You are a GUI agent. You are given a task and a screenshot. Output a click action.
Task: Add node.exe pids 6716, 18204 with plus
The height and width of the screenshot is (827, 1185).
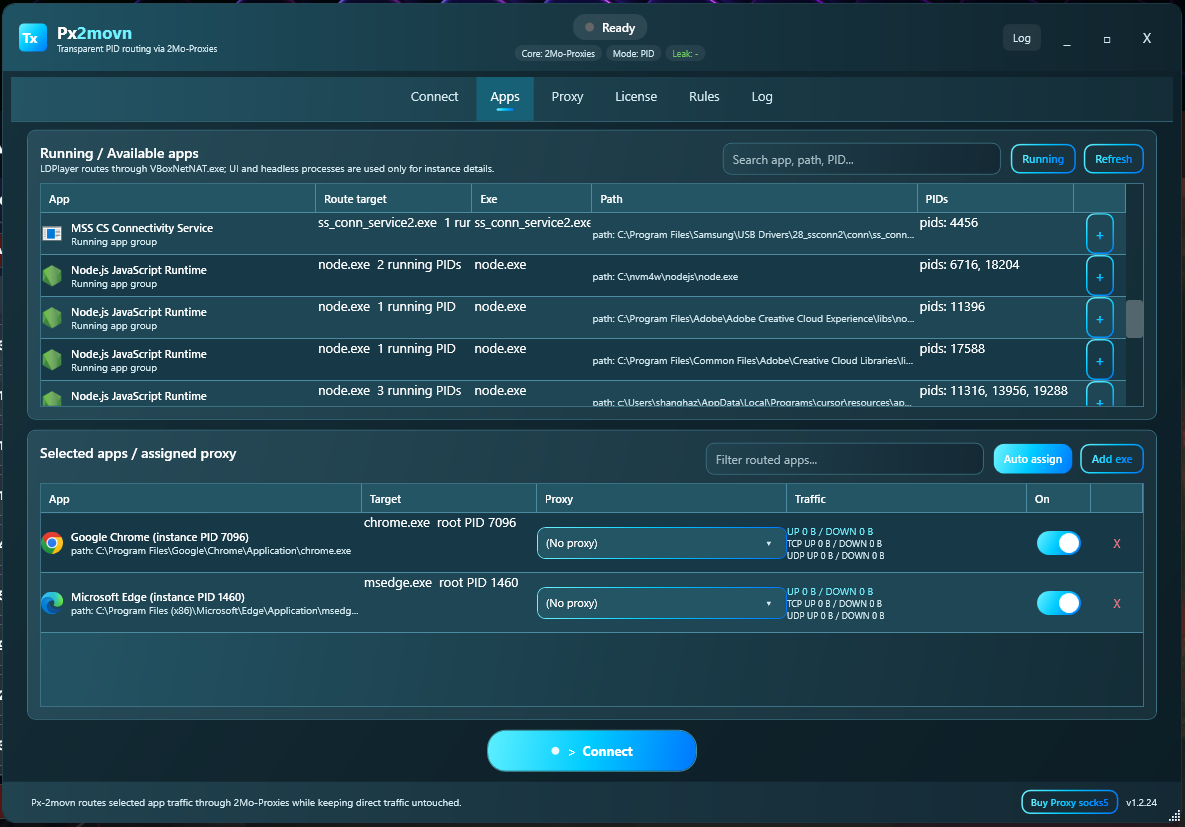coord(1099,277)
